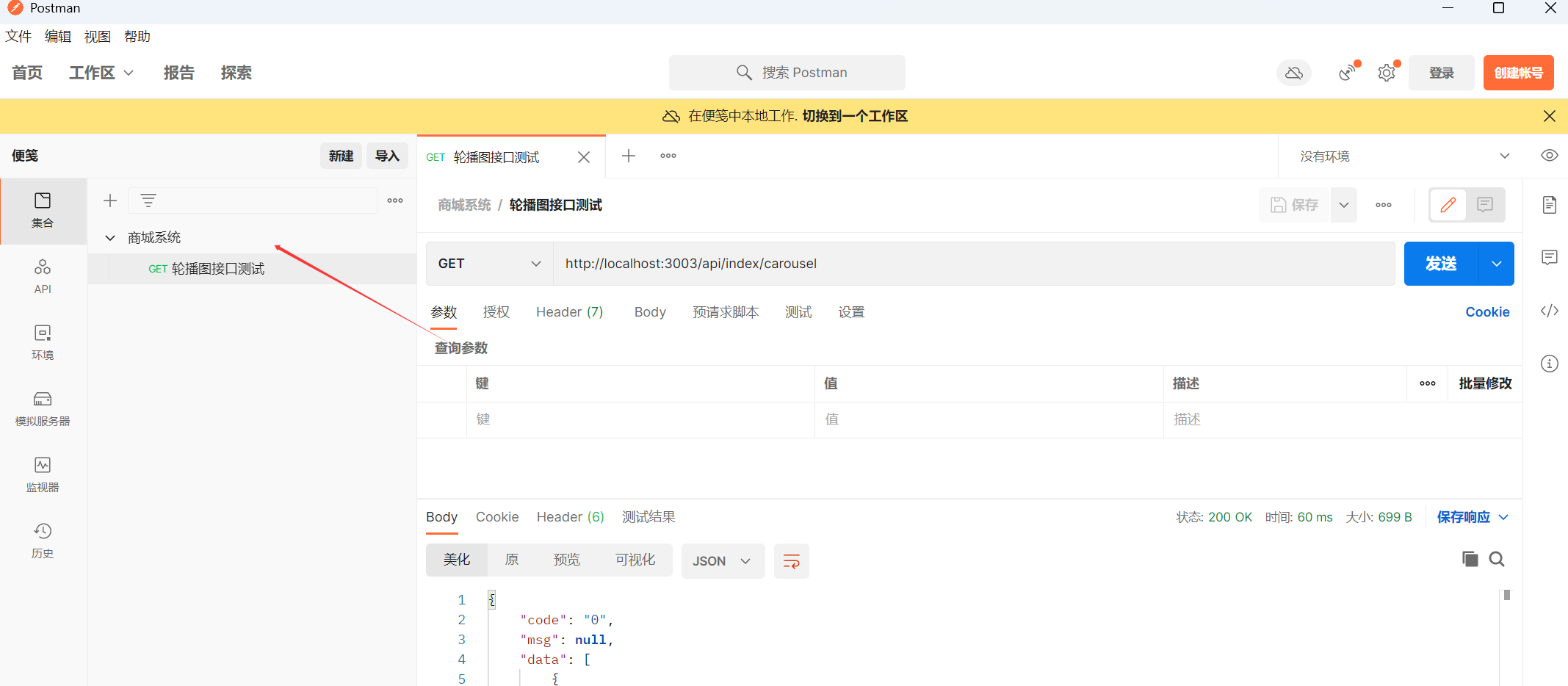Add a new request tab with plus icon

[x=629, y=156]
